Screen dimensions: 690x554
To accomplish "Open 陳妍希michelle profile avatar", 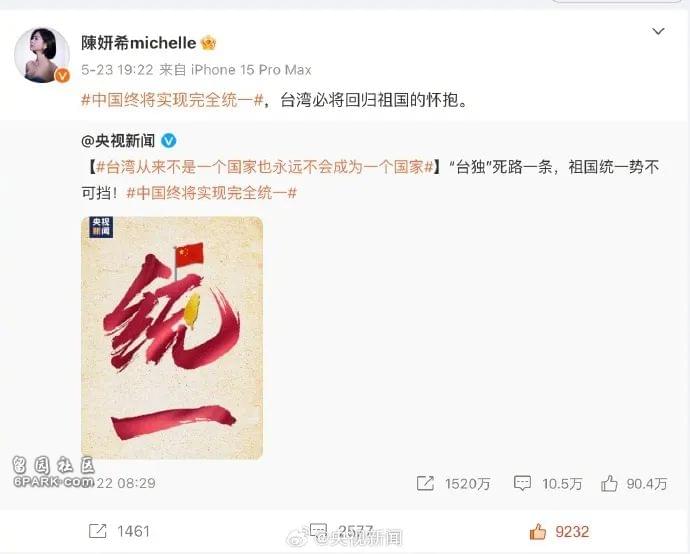I will [42, 55].
